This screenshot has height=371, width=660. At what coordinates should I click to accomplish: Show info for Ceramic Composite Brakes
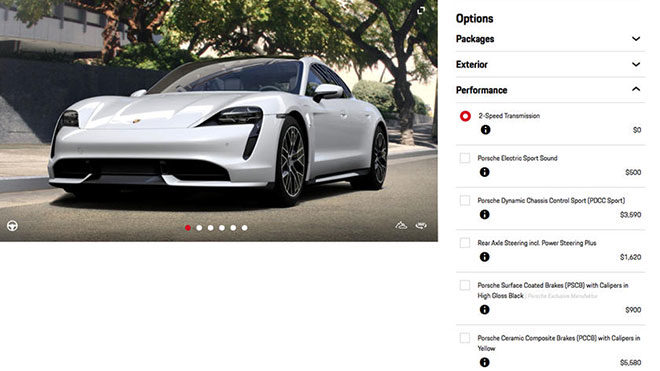tap(484, 362)
